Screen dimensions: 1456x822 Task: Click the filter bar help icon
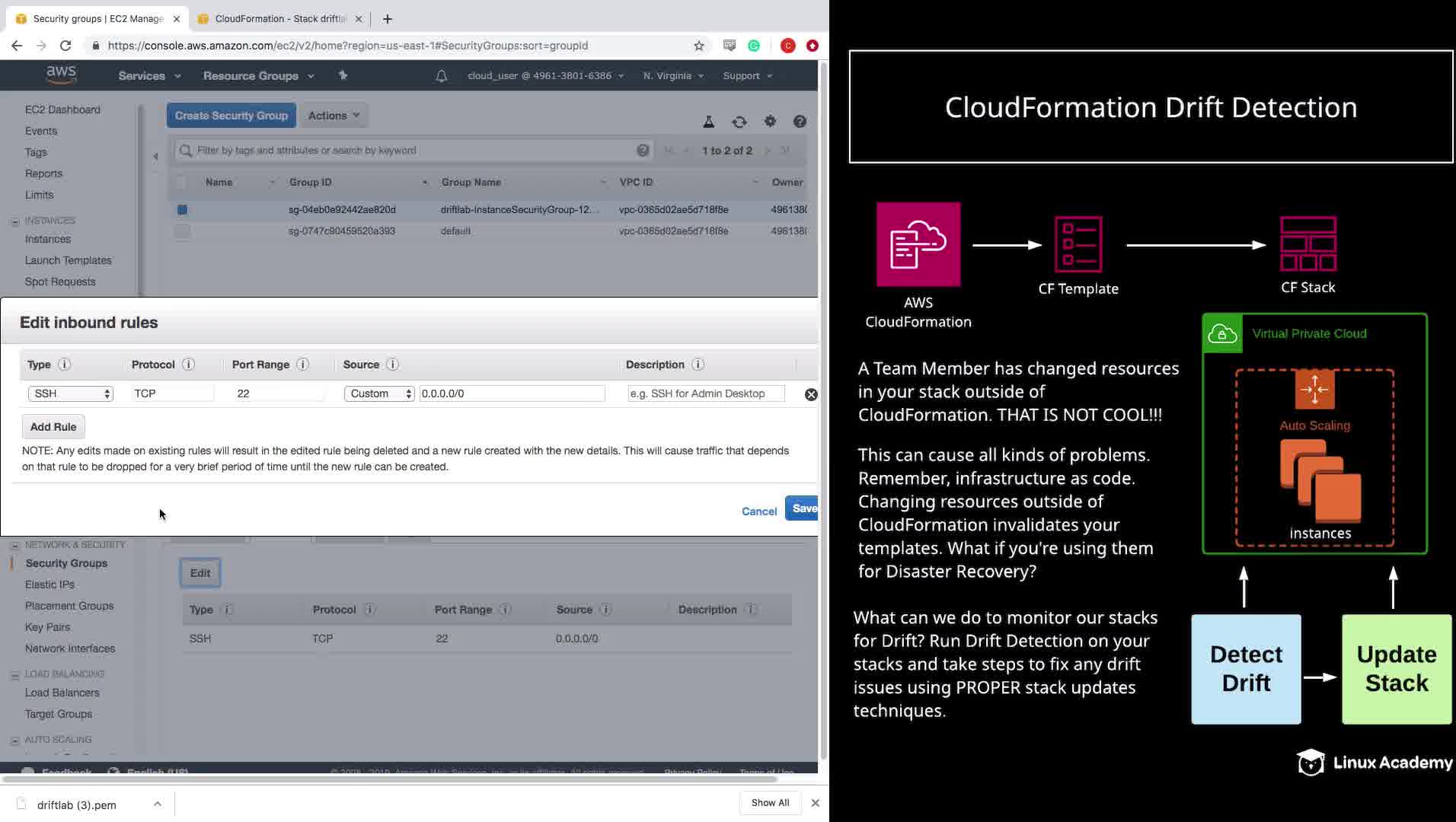coord(643,151)
